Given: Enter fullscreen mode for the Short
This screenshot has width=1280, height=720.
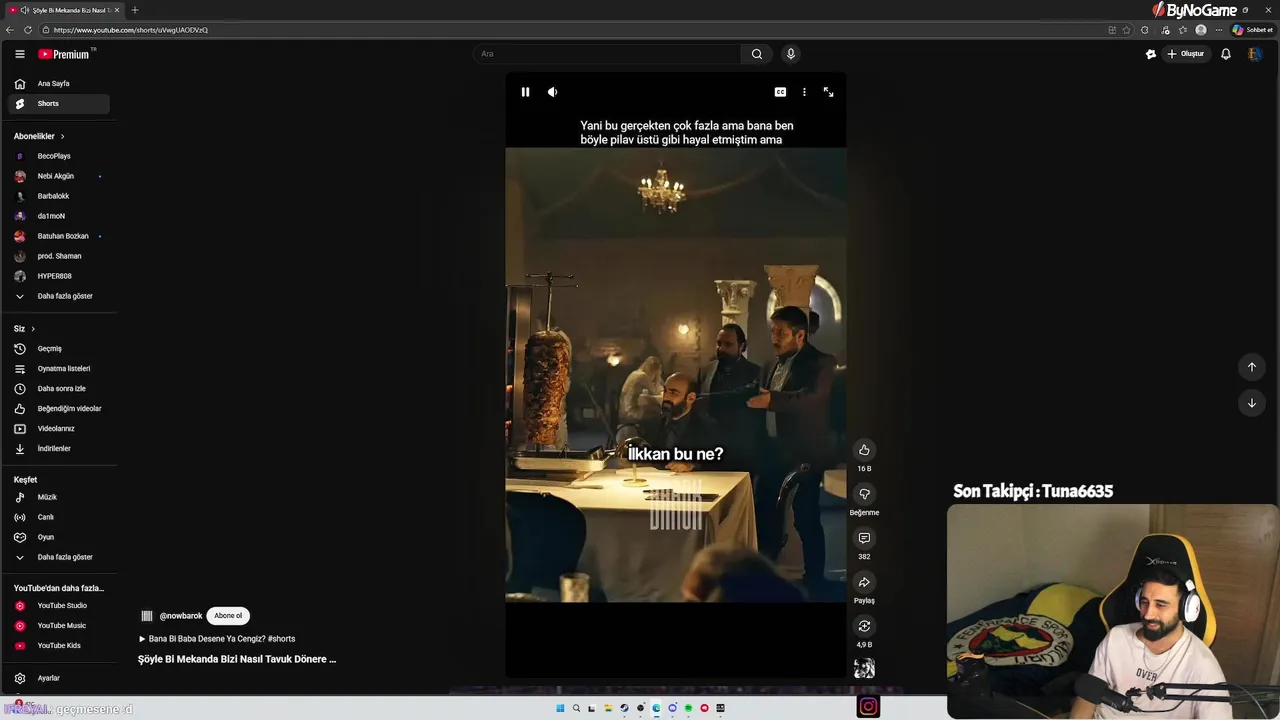Looking at the screenshot, I should pos(828,92).
